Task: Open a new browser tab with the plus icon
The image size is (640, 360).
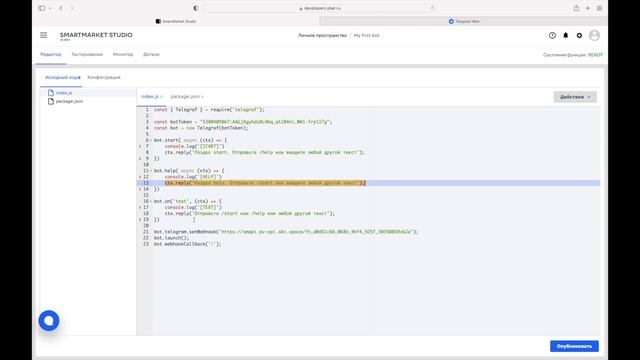Action: tap(588, 8)
